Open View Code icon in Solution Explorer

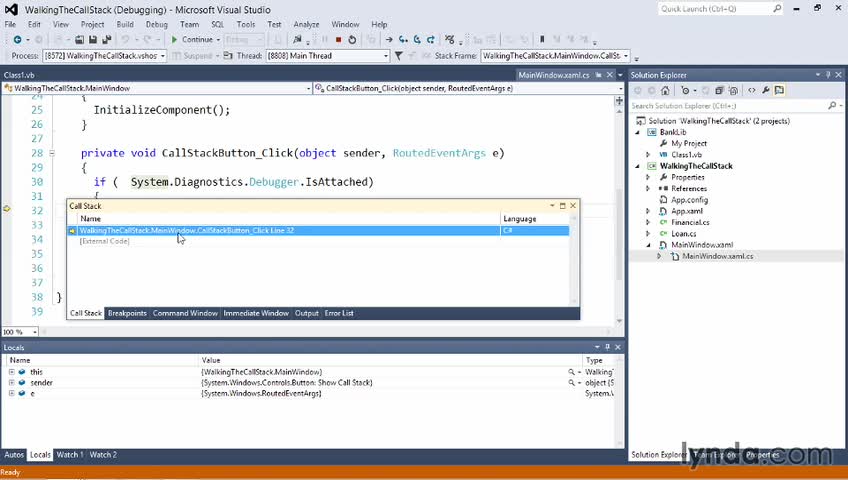click(752, 90)
